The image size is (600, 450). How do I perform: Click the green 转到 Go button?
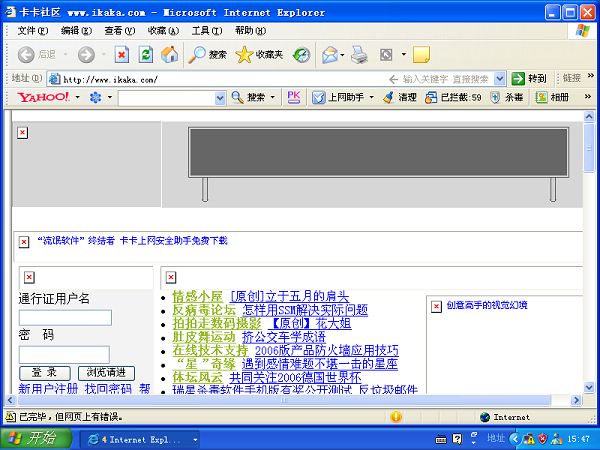tap(529, 78)
